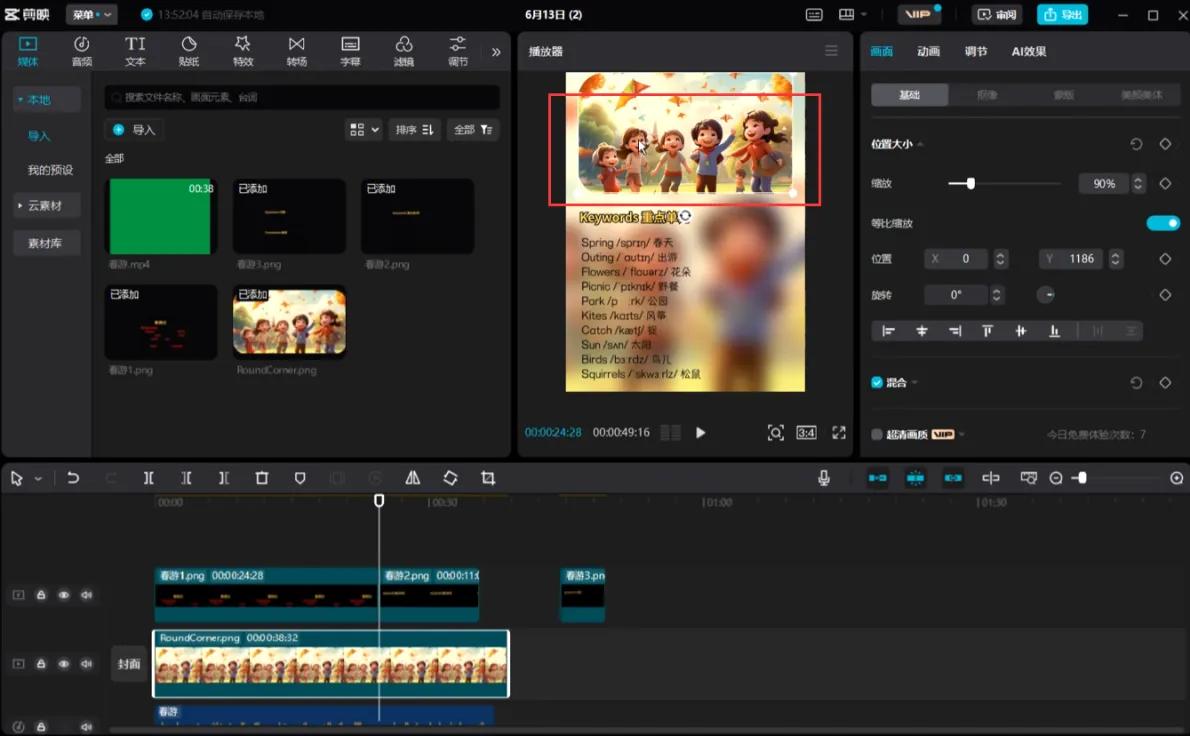Open fullscreen preview in the player
This screenshot has width=1190, height=736.
click(839, 432)
